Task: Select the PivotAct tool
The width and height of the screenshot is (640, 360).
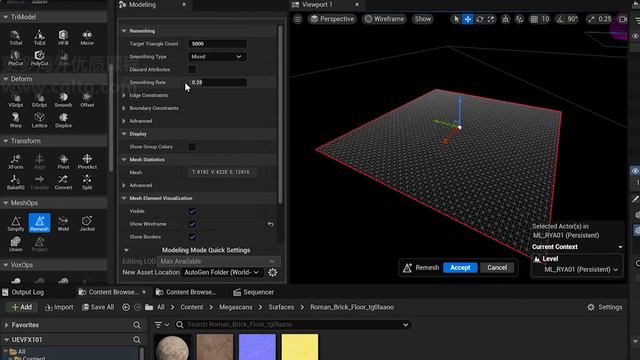Action: 87,162
